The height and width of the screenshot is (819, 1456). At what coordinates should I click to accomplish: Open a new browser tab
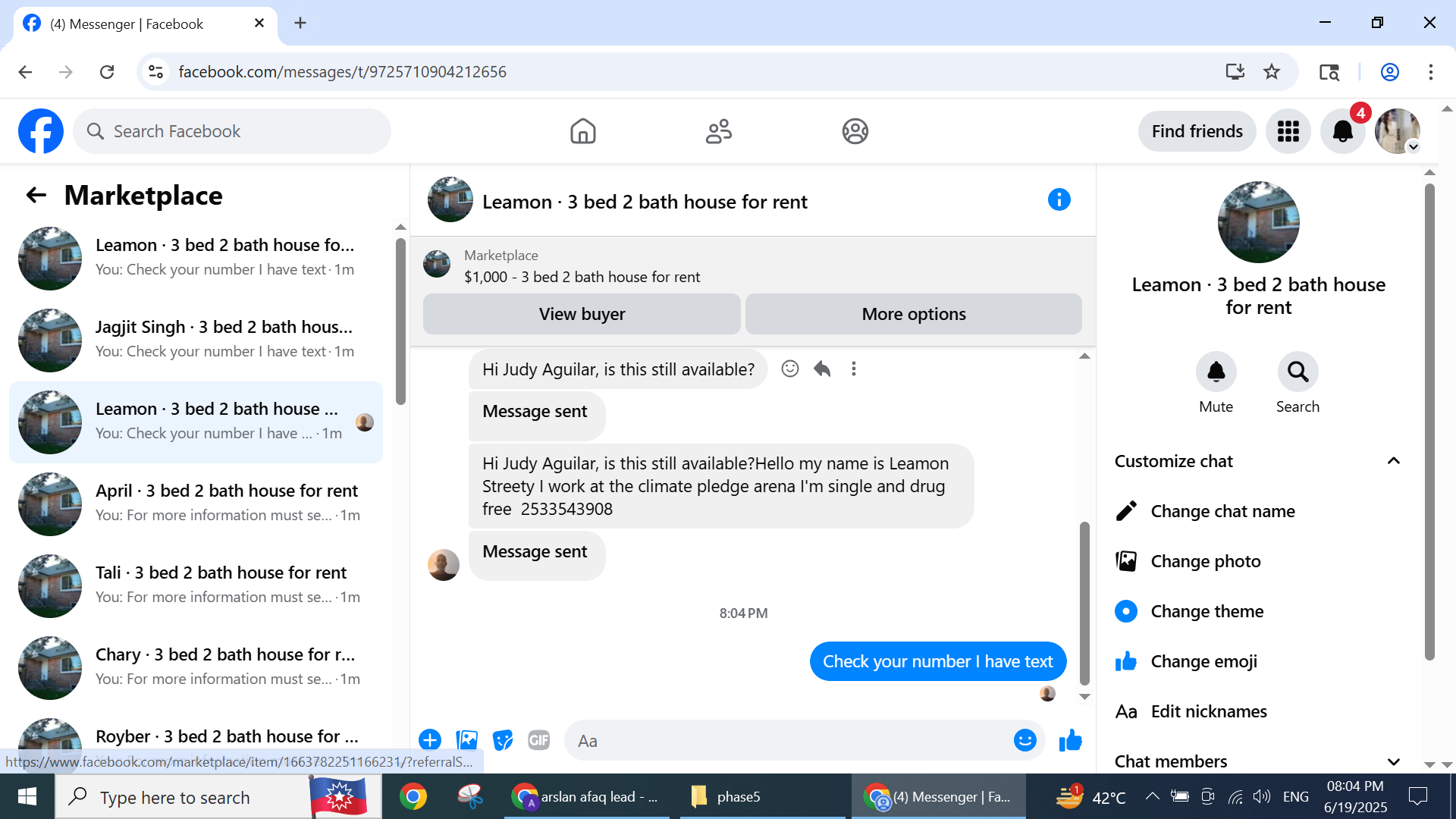[x=300, y=23]
